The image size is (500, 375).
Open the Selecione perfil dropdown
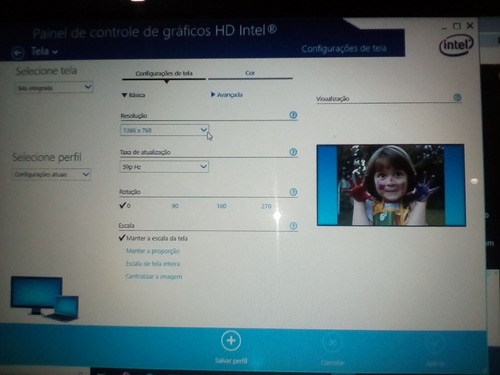point(52,174)
